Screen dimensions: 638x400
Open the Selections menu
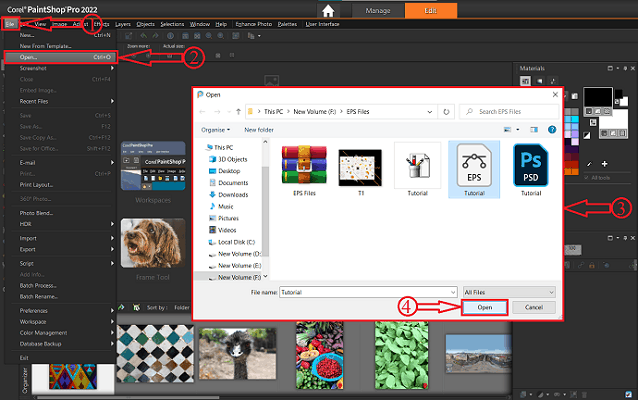tap(172, 24)
